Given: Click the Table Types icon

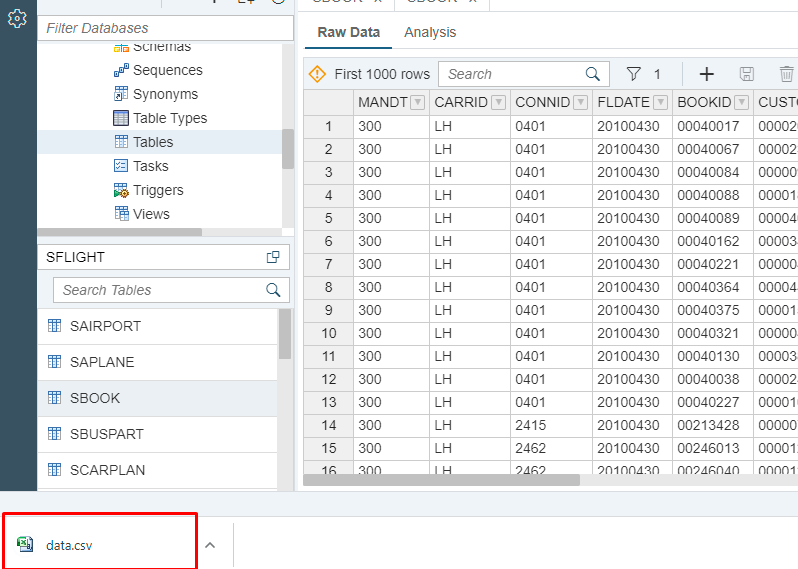Looking at the screenshot, I should (x=121, y=118).
